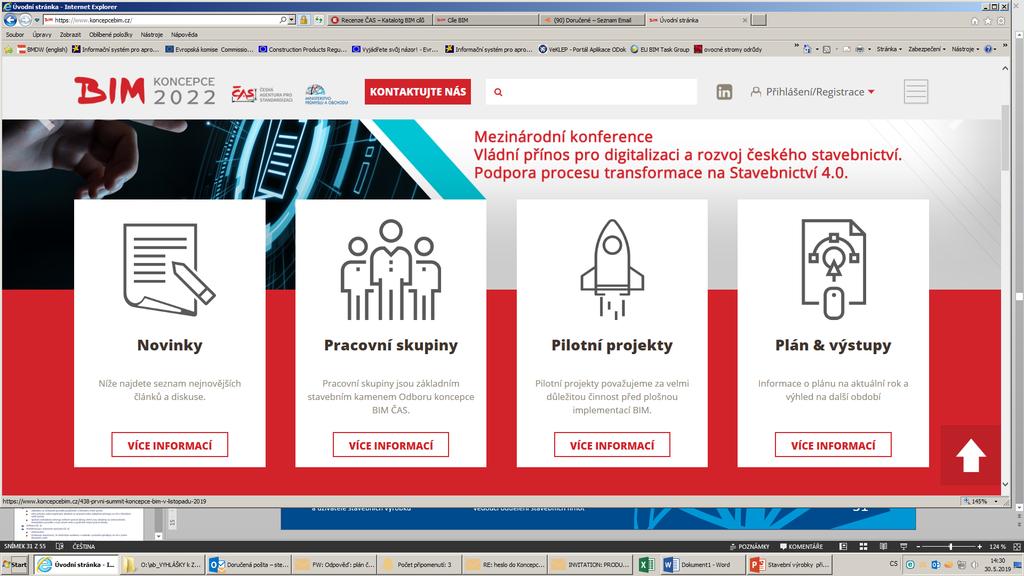This screenshot has width=1024, height=576.
Task: Click the Pilotní projekty rocket icon
Action: 612,269
